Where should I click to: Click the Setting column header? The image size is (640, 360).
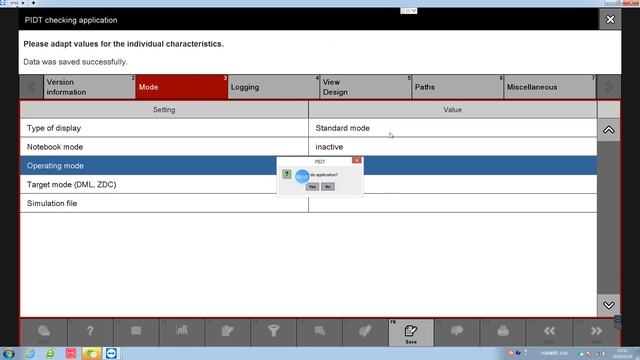coord(164,110)
